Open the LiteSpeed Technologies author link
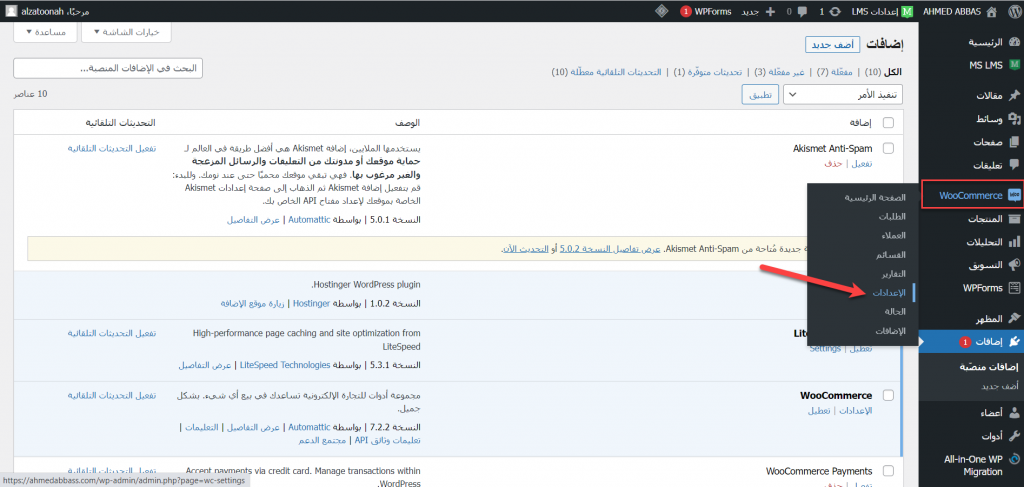This screenshot has height=487, width=1024. click(285, 365)
